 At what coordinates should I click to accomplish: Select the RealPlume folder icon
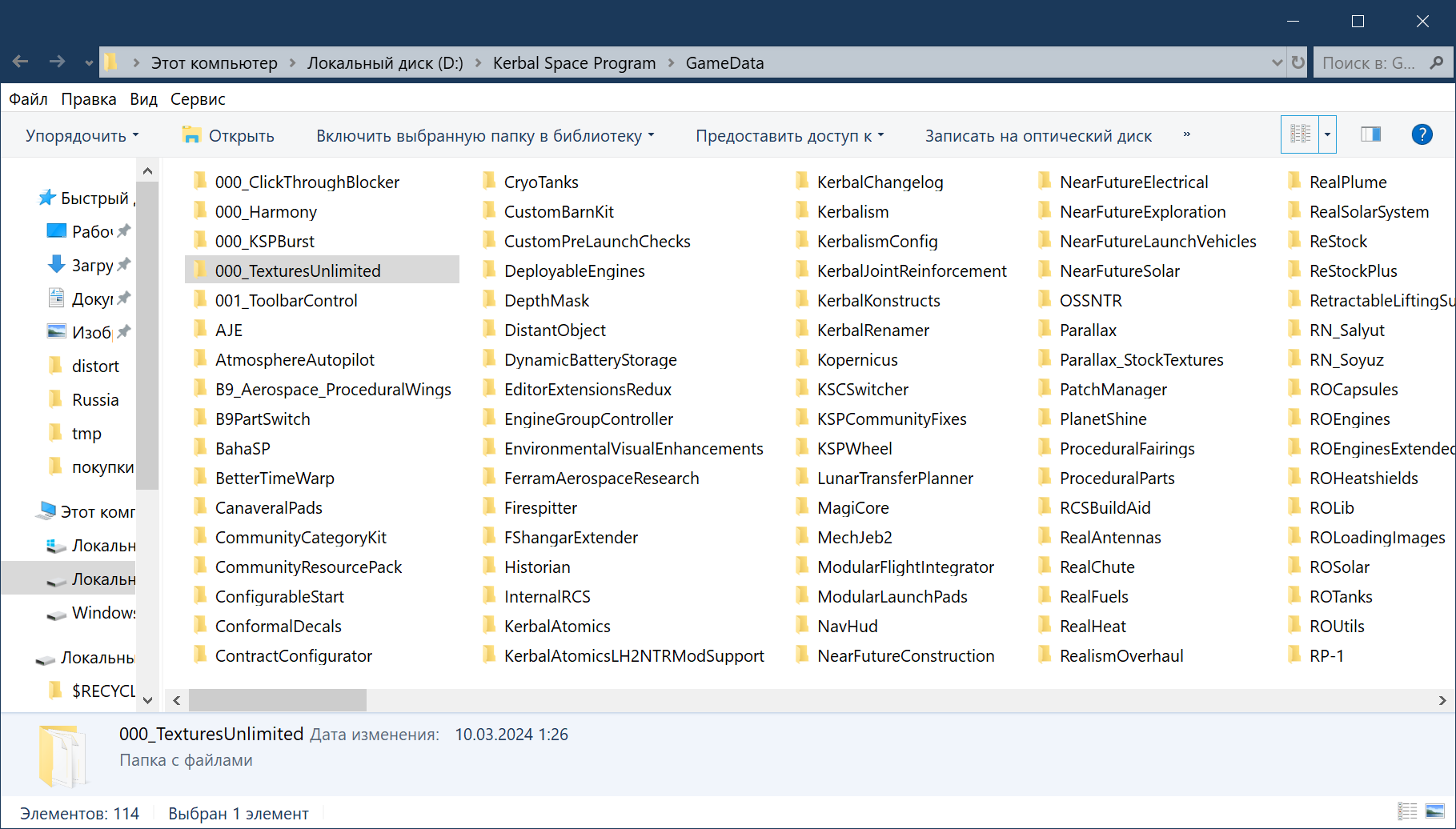click(x=1294, y=181)
